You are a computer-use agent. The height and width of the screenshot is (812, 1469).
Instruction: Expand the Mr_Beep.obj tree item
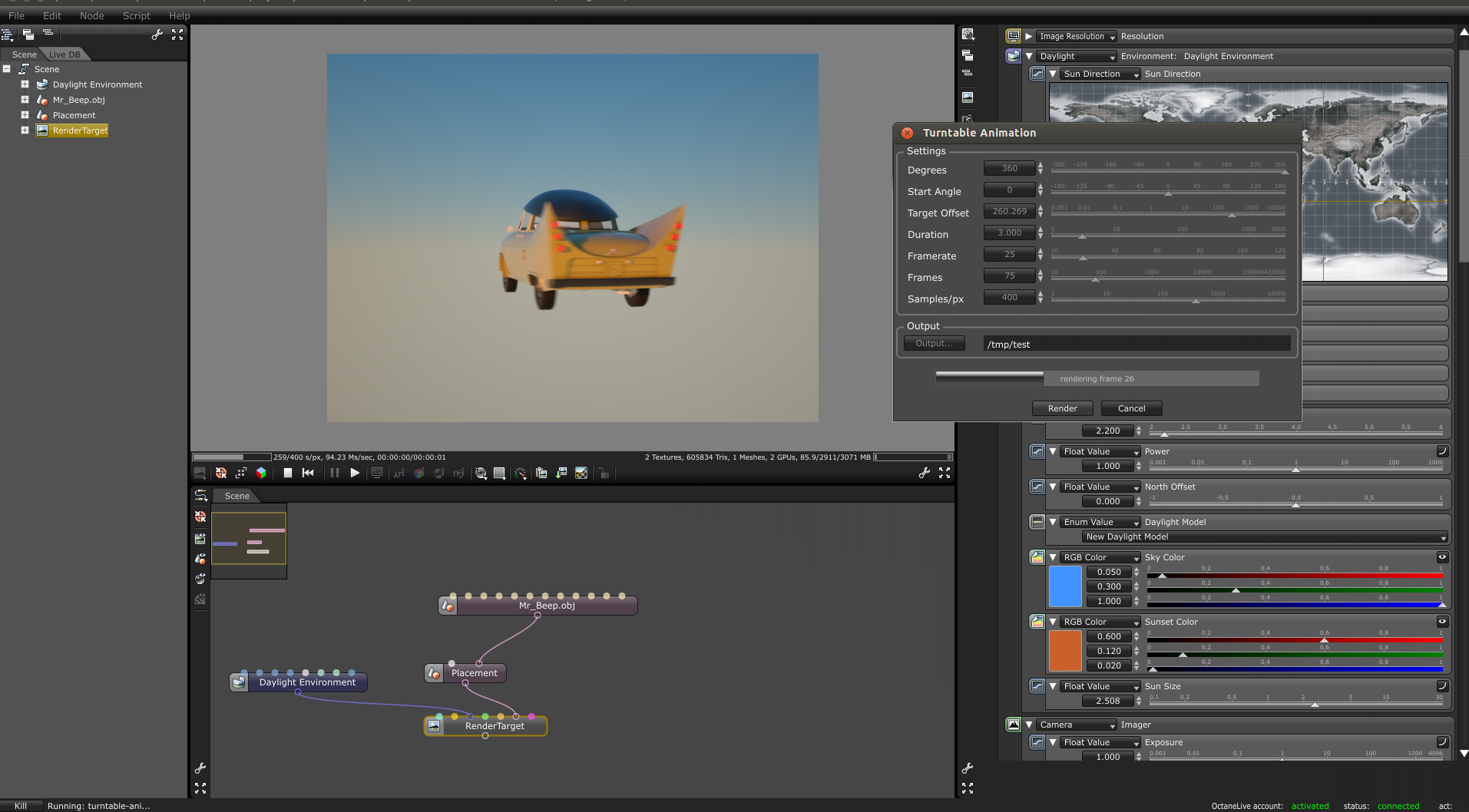click(25, 100)
